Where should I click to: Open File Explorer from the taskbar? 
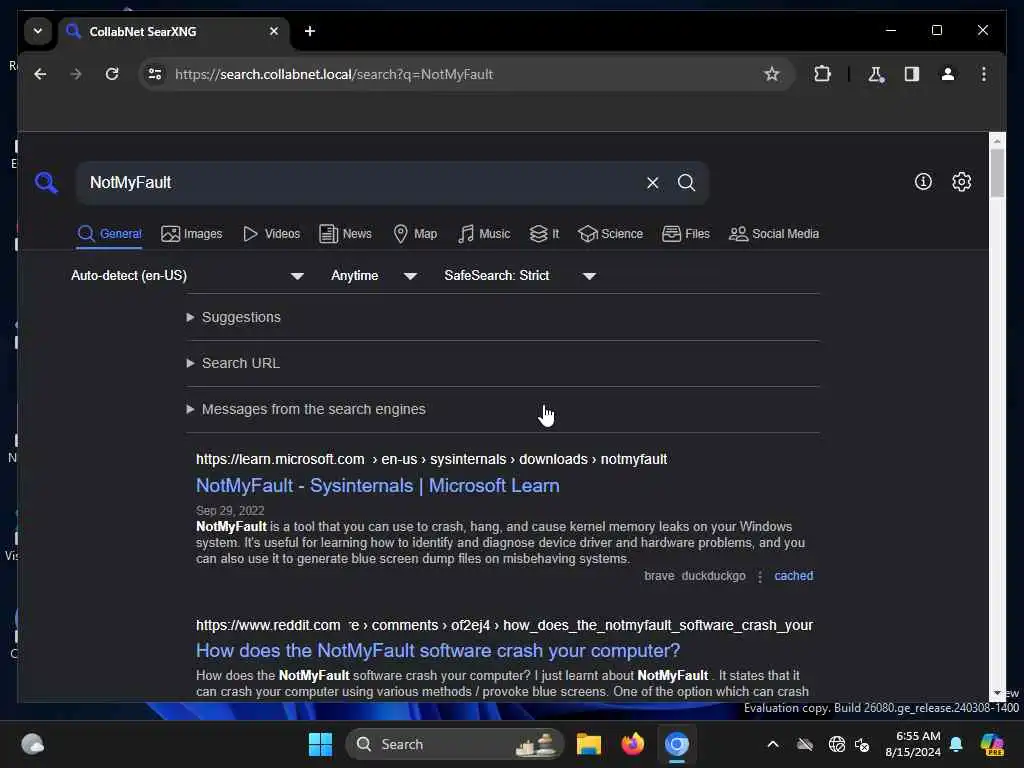(588, 744)
